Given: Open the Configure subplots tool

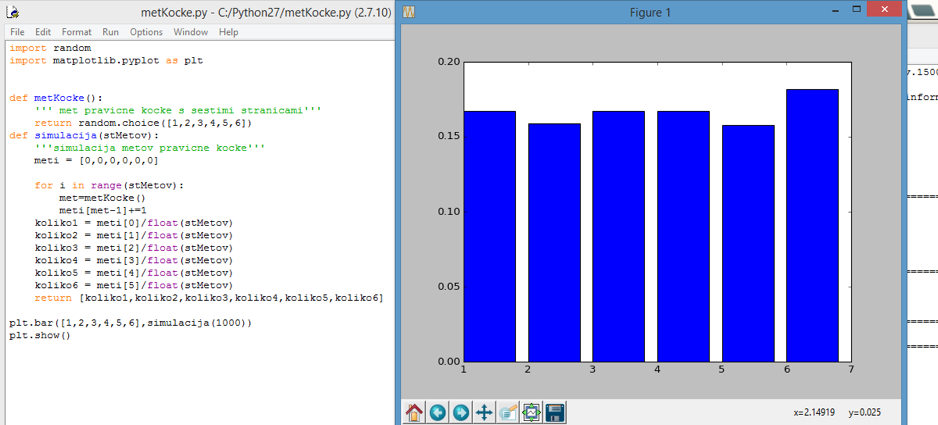Looking at the screenshot, I should [531, 412].
